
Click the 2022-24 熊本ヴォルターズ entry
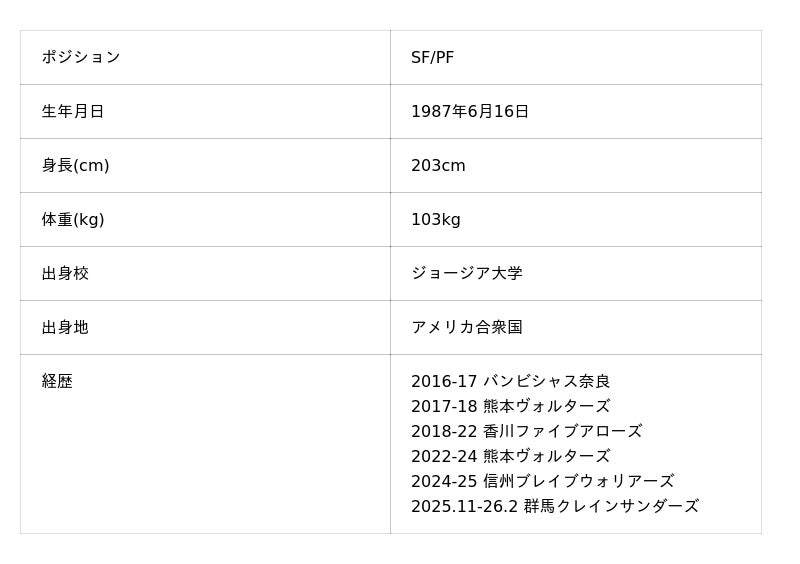click(510, 457)
